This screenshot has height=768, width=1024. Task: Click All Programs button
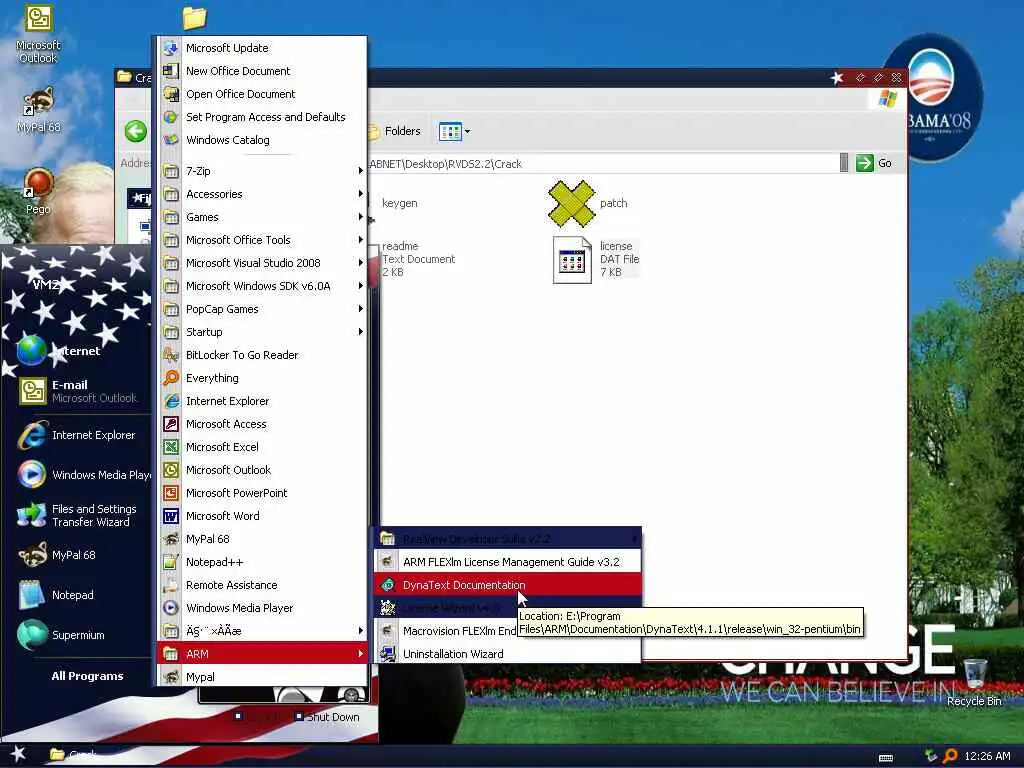pyautogui.click(x=88, y=676)
